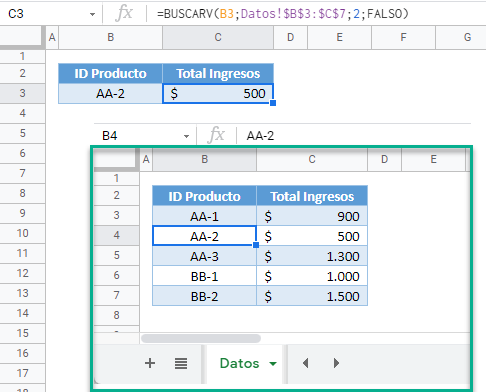Click the left sheet-scroll arrow
486x392 pixels.
click(x=305, y=363)
